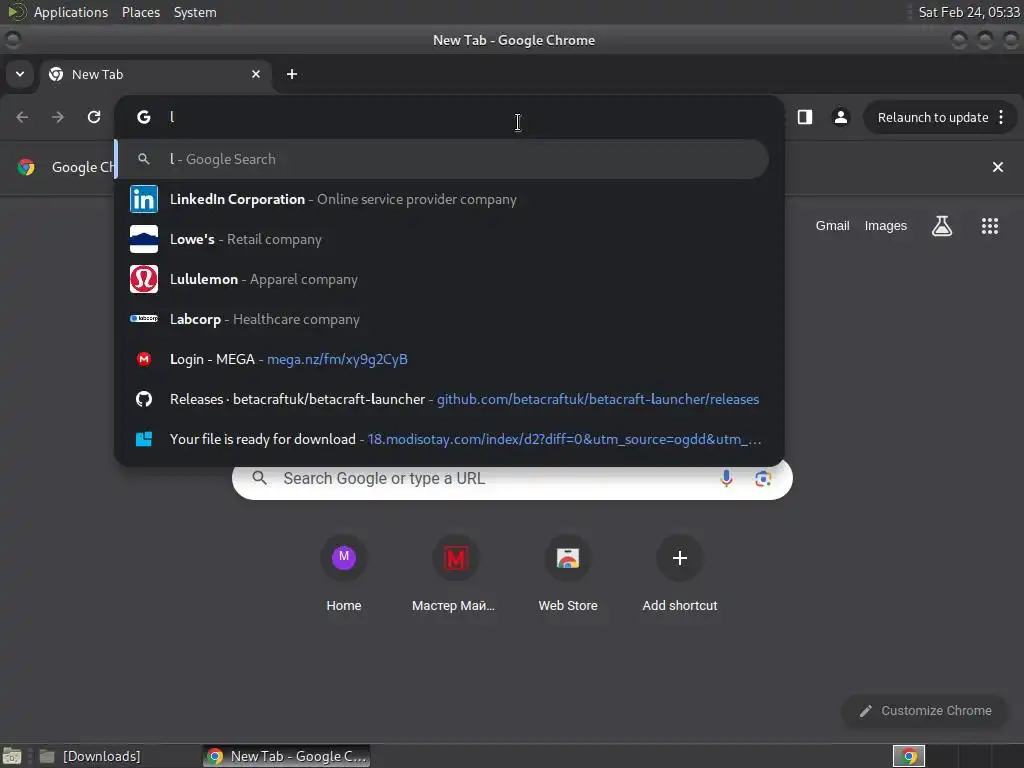Open the Places menu
This screenshot has width=1024, height=768.
tap(140, 12)
